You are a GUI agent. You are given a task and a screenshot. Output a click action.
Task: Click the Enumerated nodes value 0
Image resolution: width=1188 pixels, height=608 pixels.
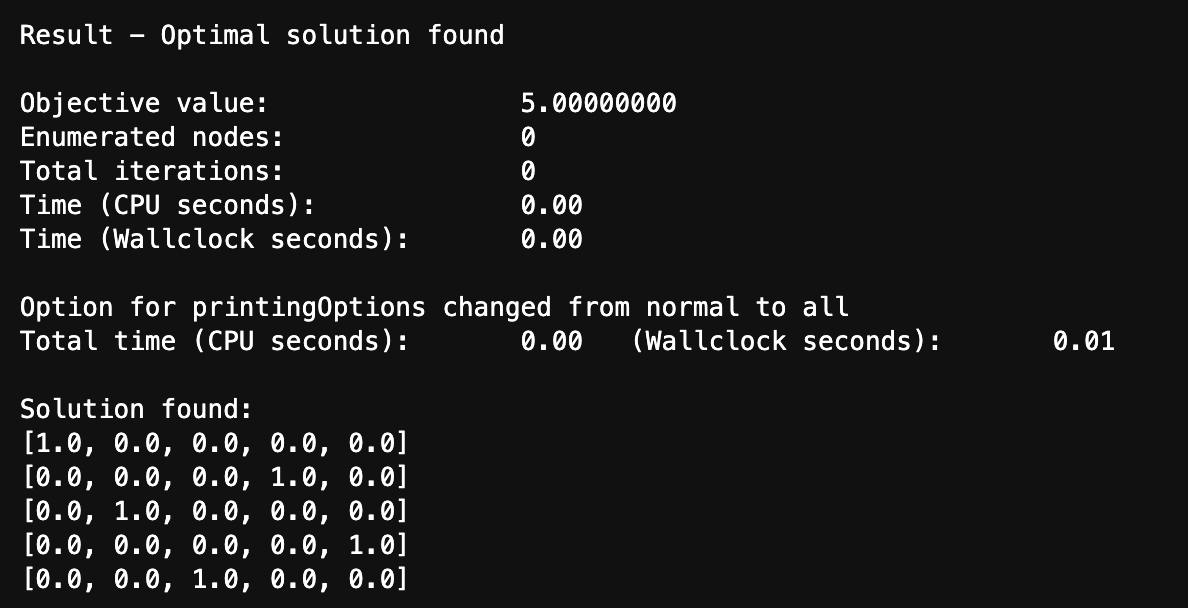pyautogui.click(x=528, y=137)
